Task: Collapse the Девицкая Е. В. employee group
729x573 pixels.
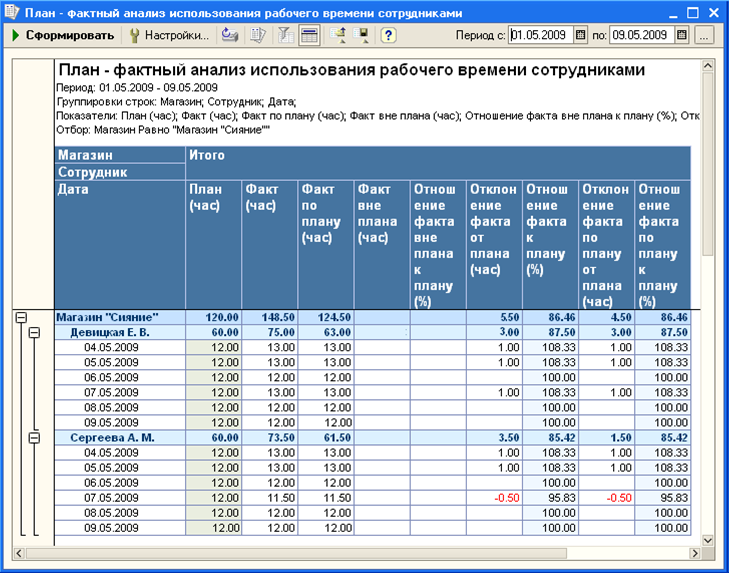Action: click(x=34, y=333)
